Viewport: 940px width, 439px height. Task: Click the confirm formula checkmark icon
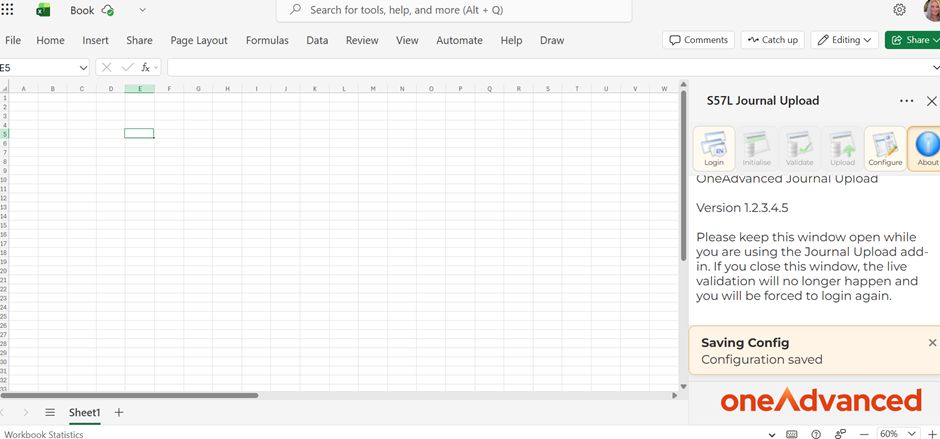point(127,67)
